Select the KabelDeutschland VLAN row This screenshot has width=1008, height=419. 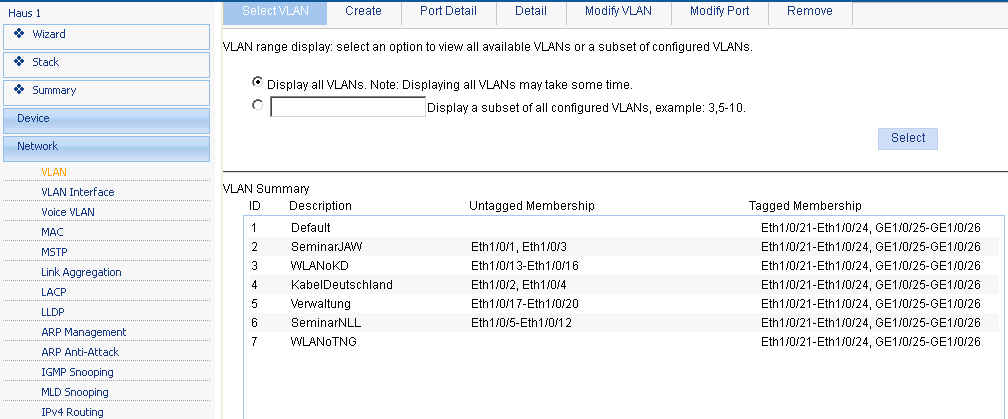[x=616, y=285]
